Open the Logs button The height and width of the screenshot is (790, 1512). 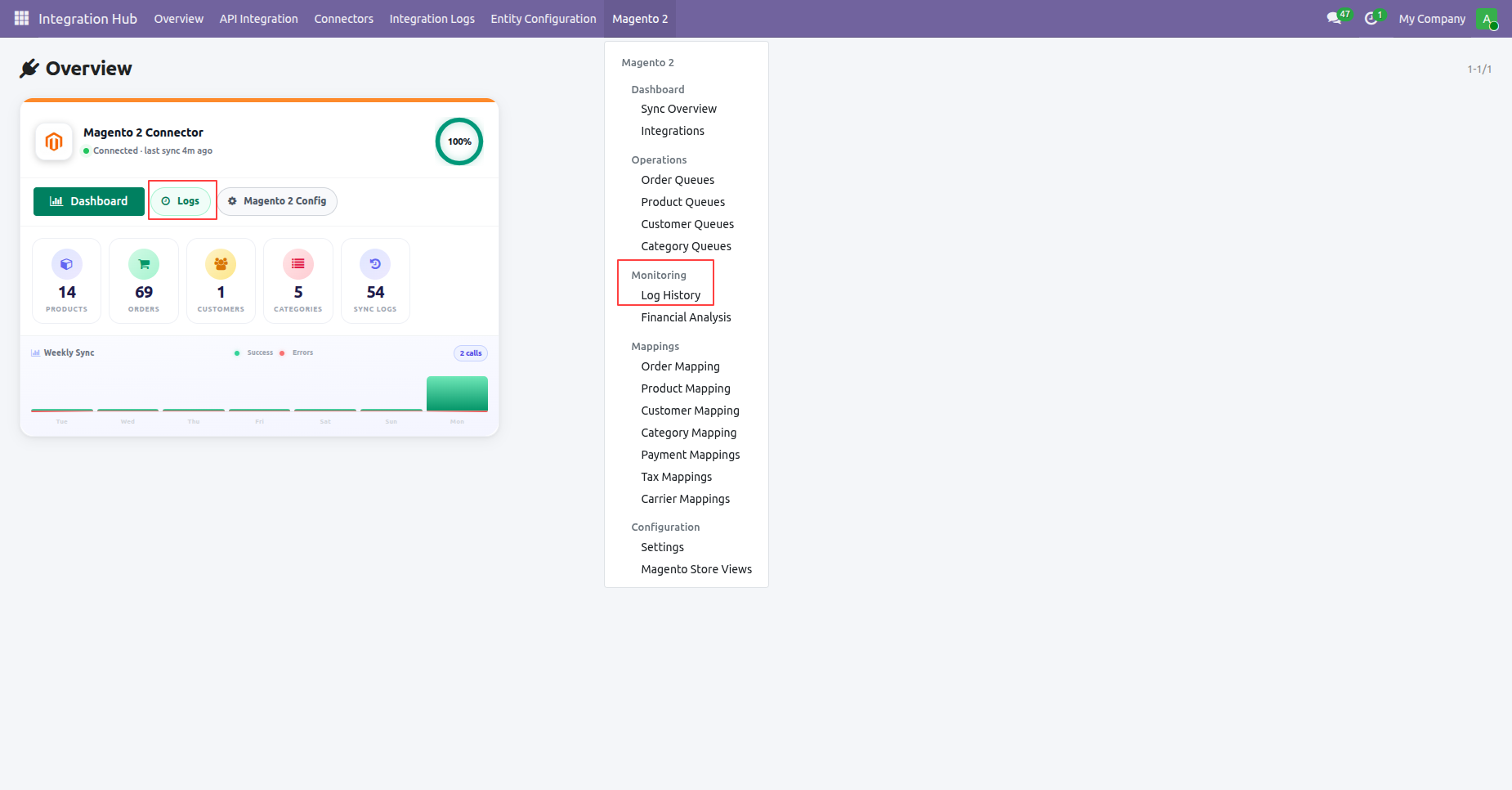point(181,201)
